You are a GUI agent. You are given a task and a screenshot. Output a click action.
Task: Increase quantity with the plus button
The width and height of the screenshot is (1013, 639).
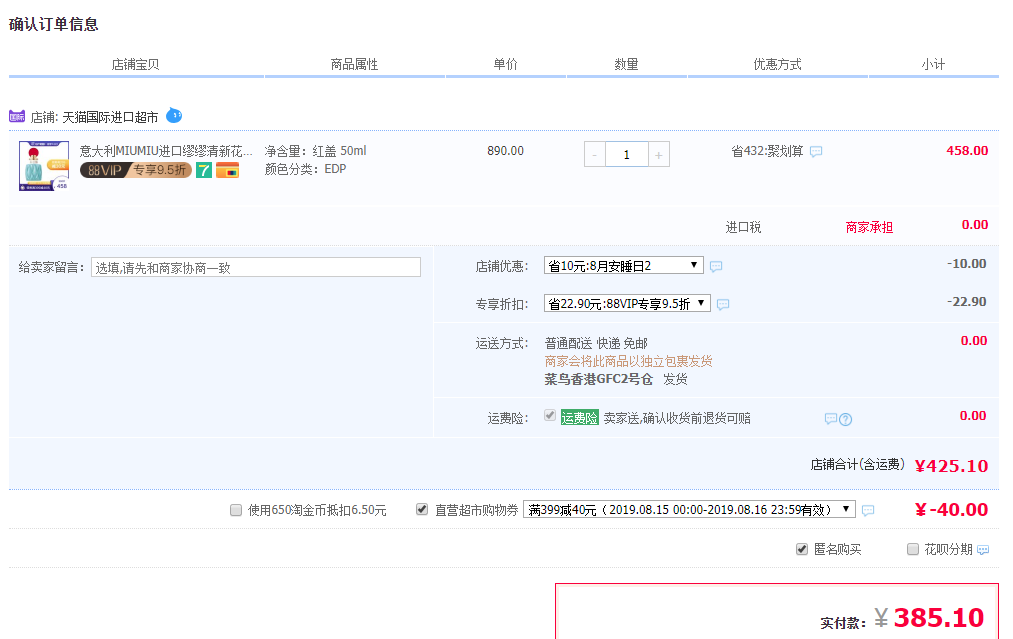(659, 155)
